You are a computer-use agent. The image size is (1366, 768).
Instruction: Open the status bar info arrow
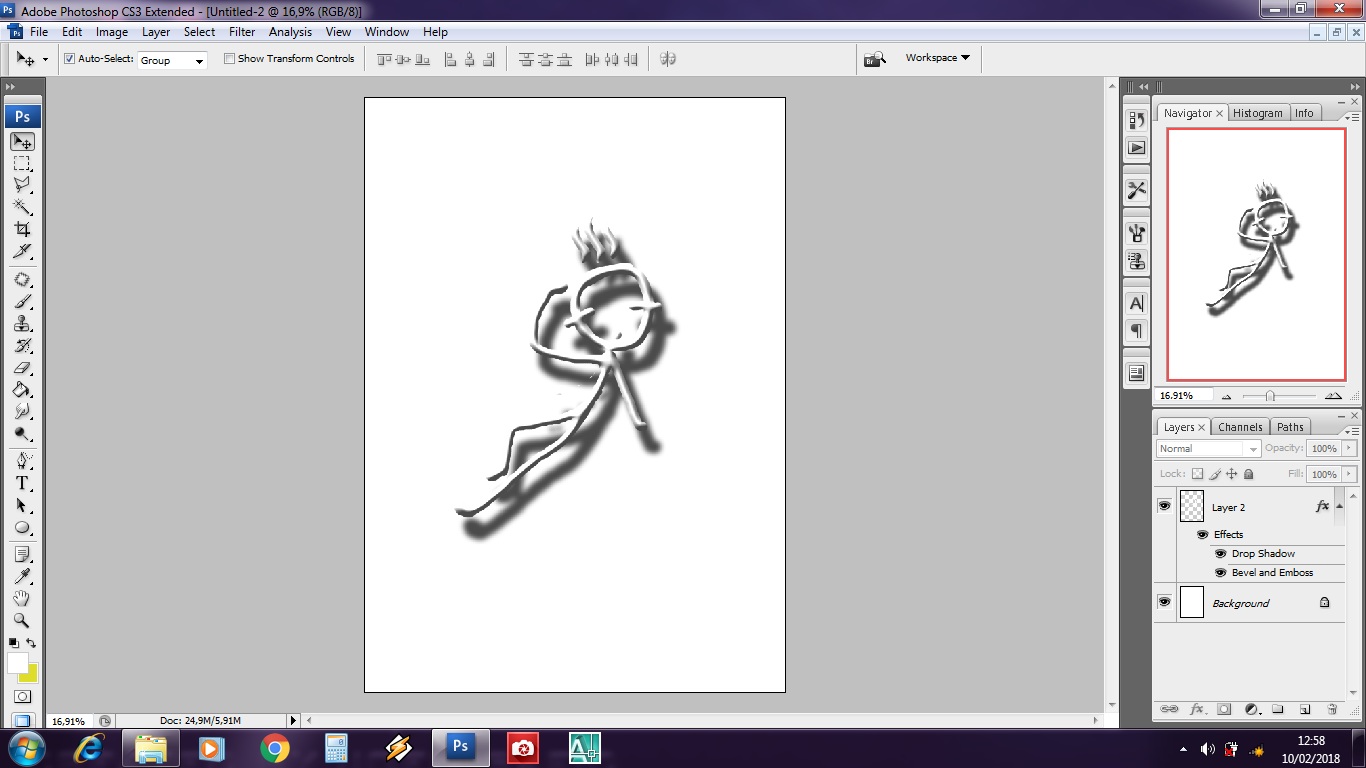[293, 720]
